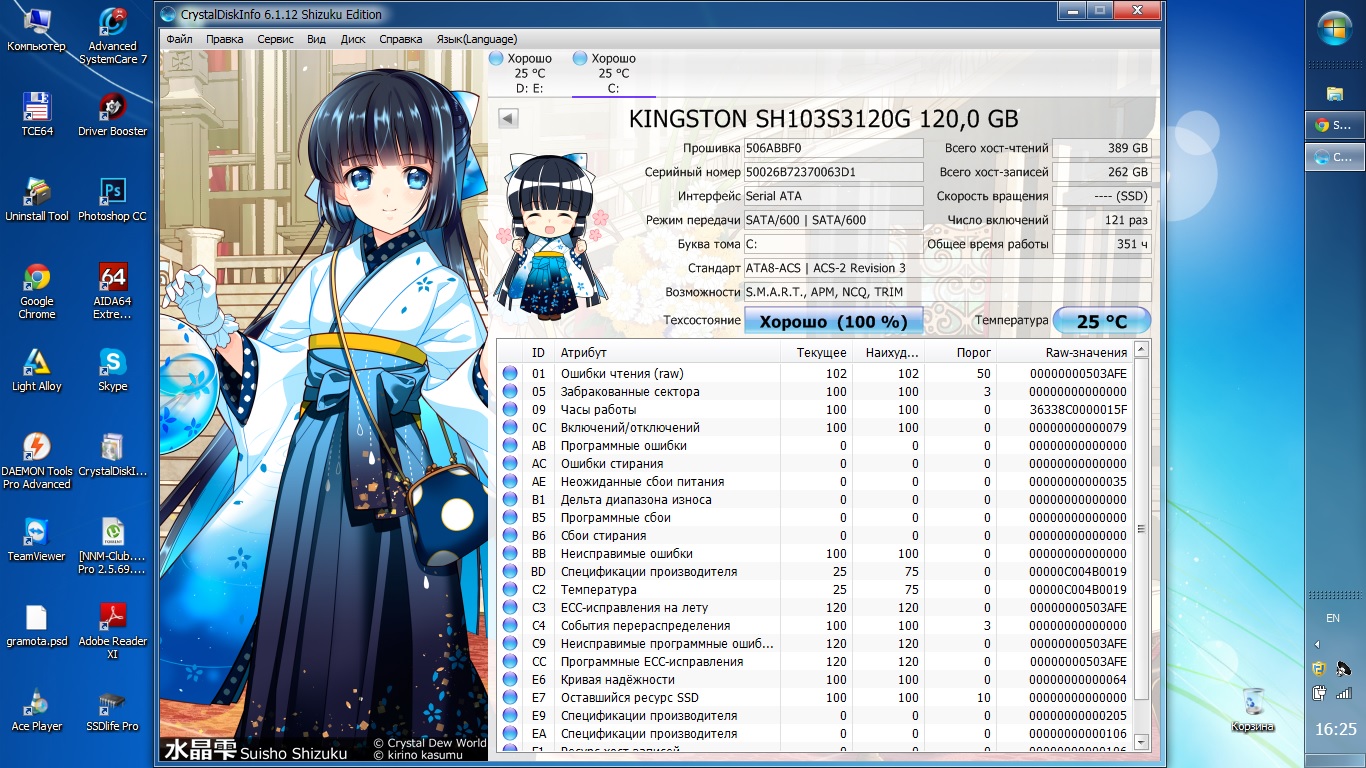Select the Корзина recycle bin icon

(x=1253, y=709)
